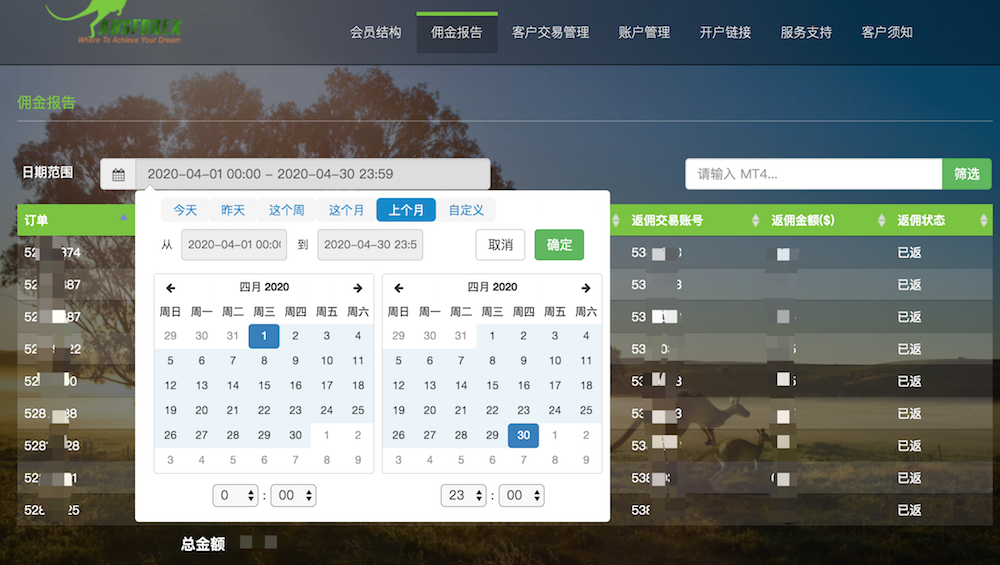Click the 取消 button
Viewport: 1000px width, 565px height.
[500, 245]
